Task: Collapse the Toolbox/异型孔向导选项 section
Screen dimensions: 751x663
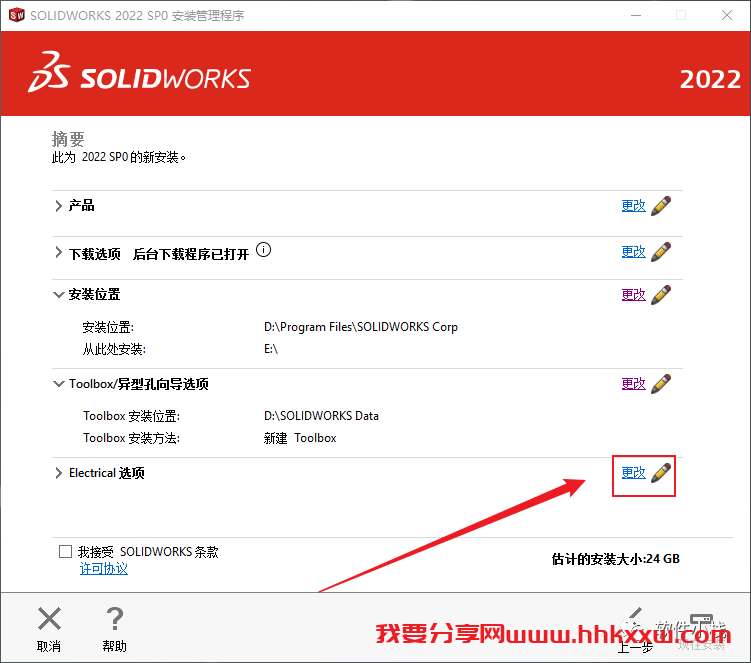Action: tap(58, 384)
